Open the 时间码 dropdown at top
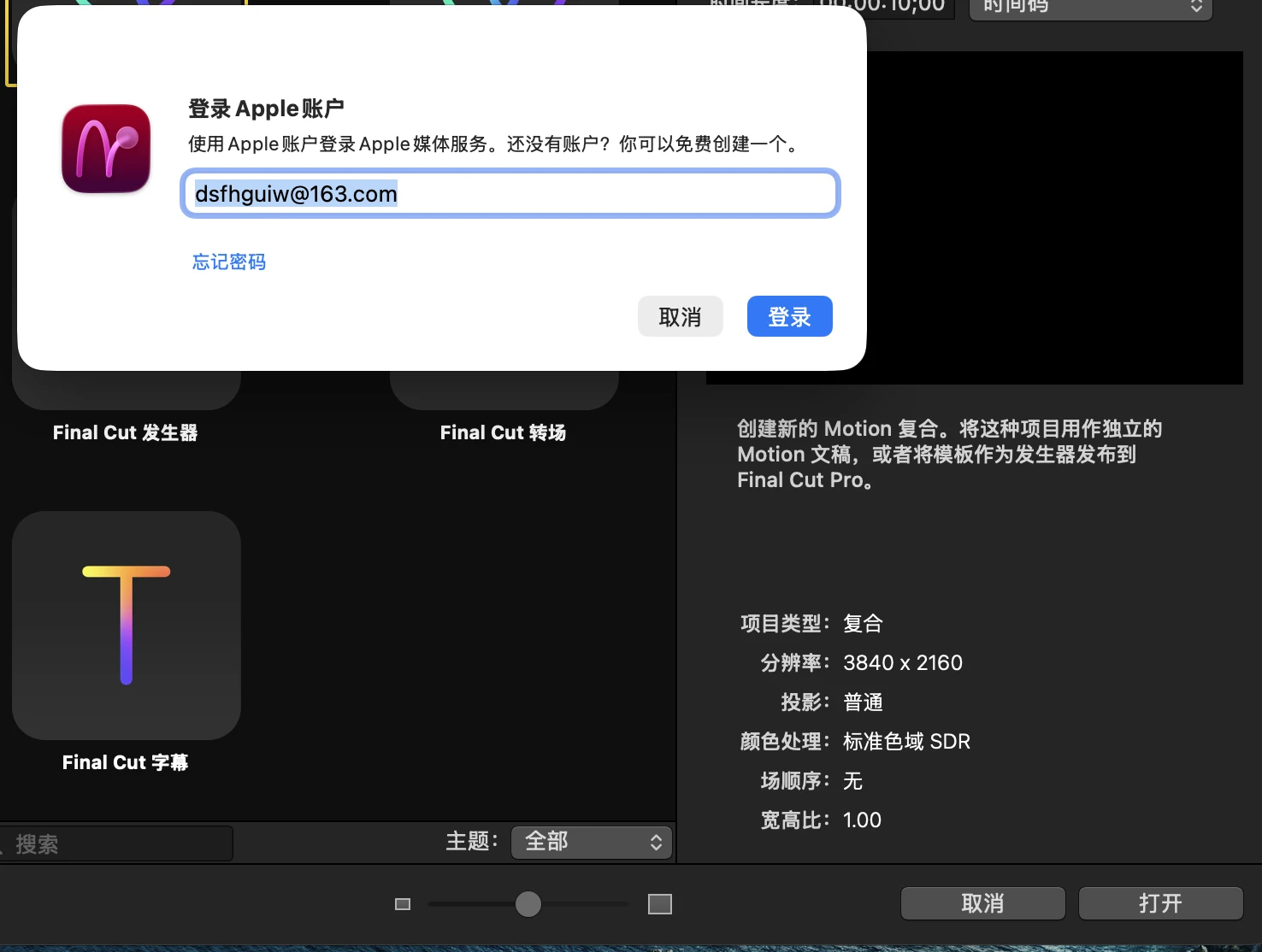Screen dimensions: 1262x952 pyautogui.click(x=1090, y=8)
